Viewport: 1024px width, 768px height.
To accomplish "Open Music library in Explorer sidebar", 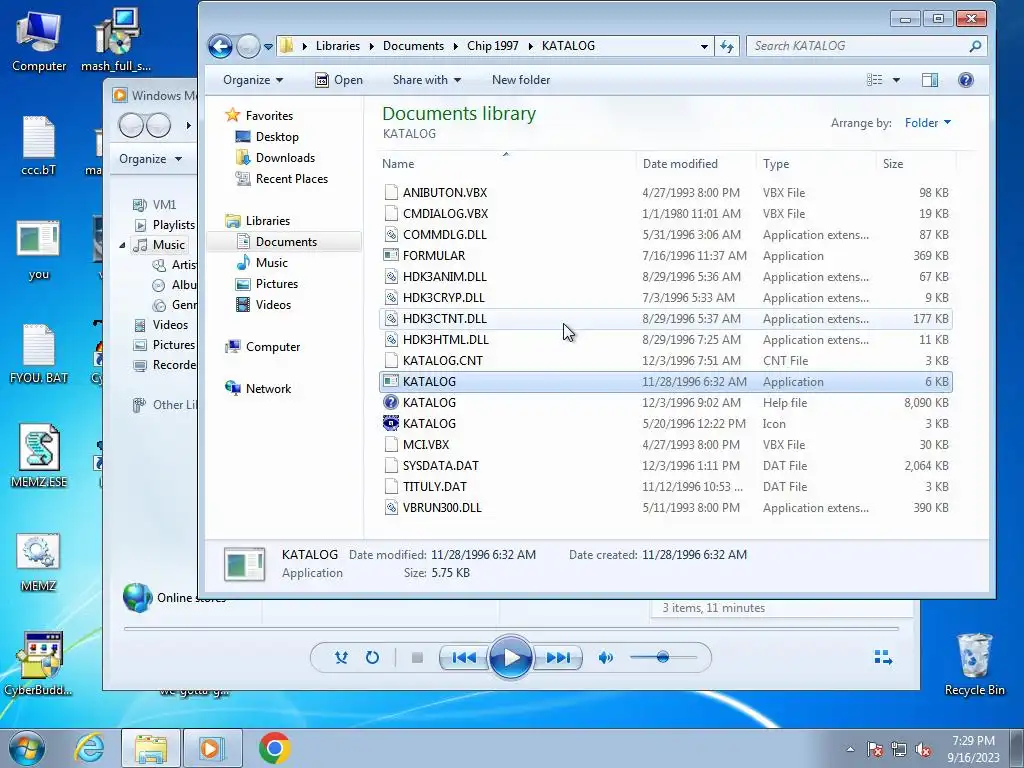I will tap(272, 263).
